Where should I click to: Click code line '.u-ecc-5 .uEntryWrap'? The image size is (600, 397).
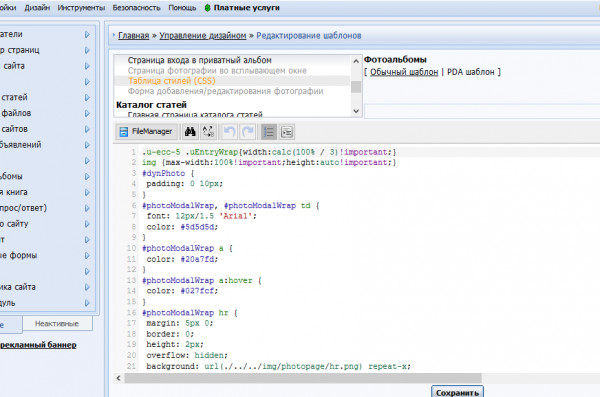pos(269,152)
